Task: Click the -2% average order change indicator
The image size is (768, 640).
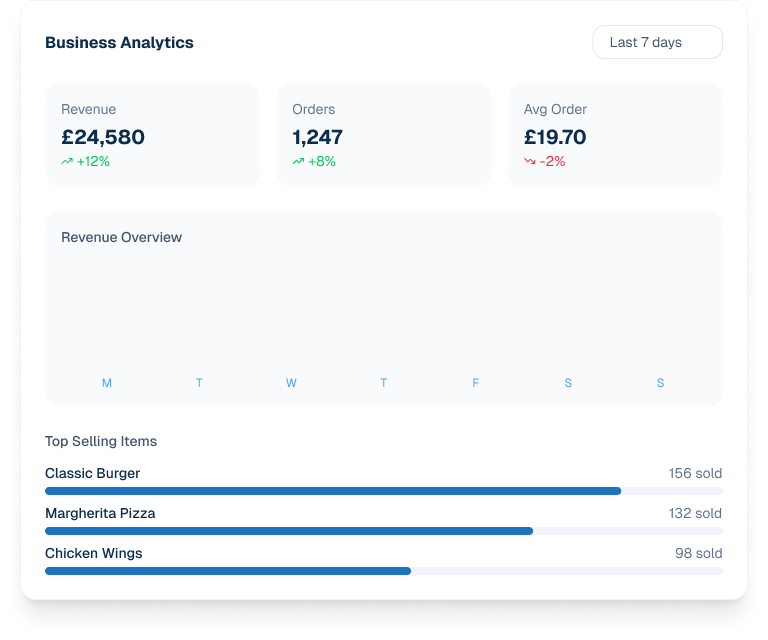Action: (x=552, y=161)
